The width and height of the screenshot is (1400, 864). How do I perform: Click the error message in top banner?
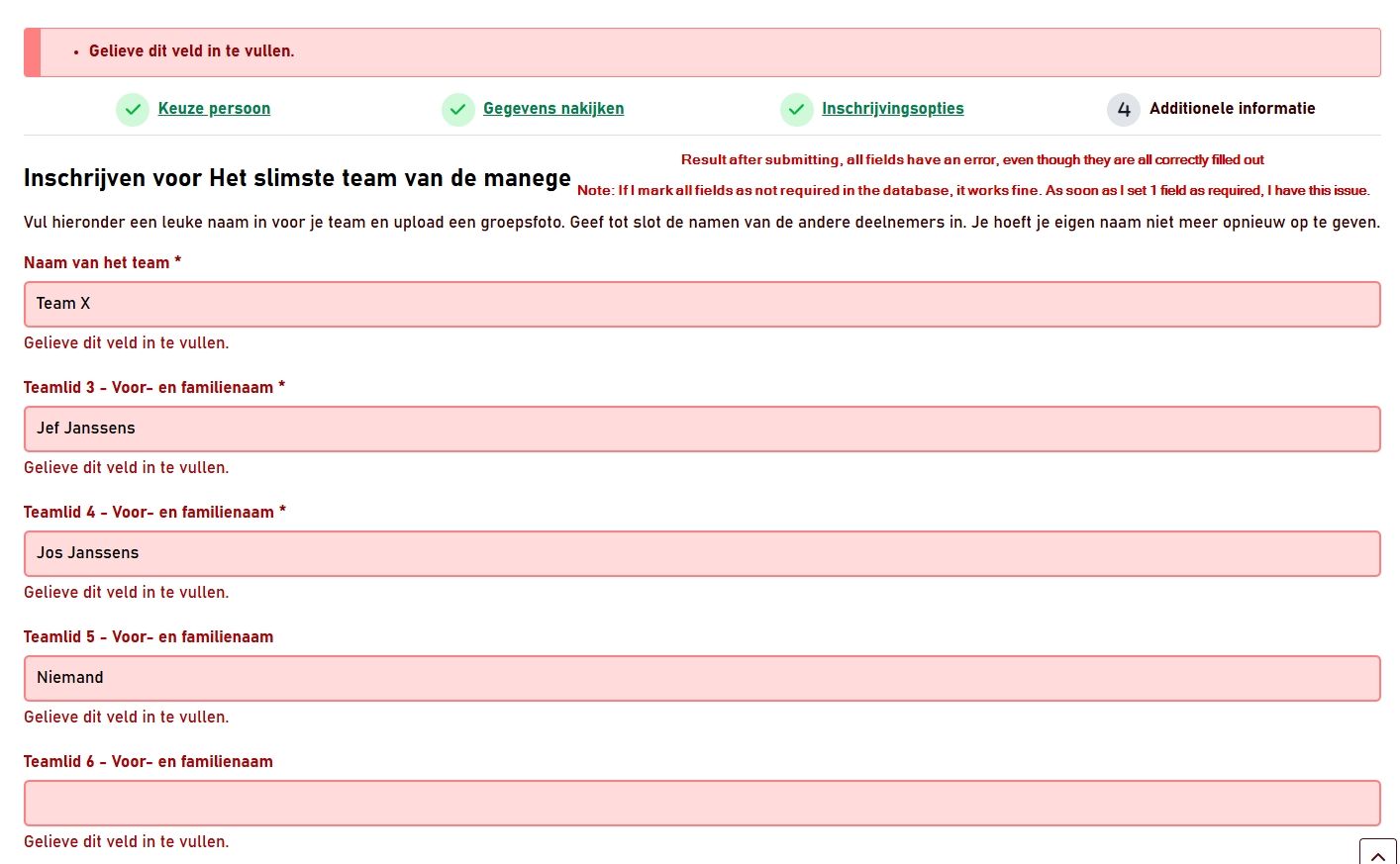[191, 51]
